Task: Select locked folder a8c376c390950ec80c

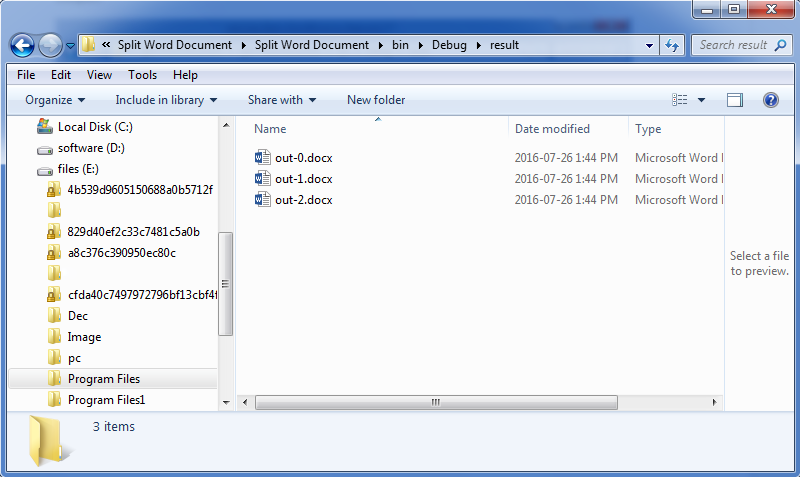Action: click(x=122, y=253)
